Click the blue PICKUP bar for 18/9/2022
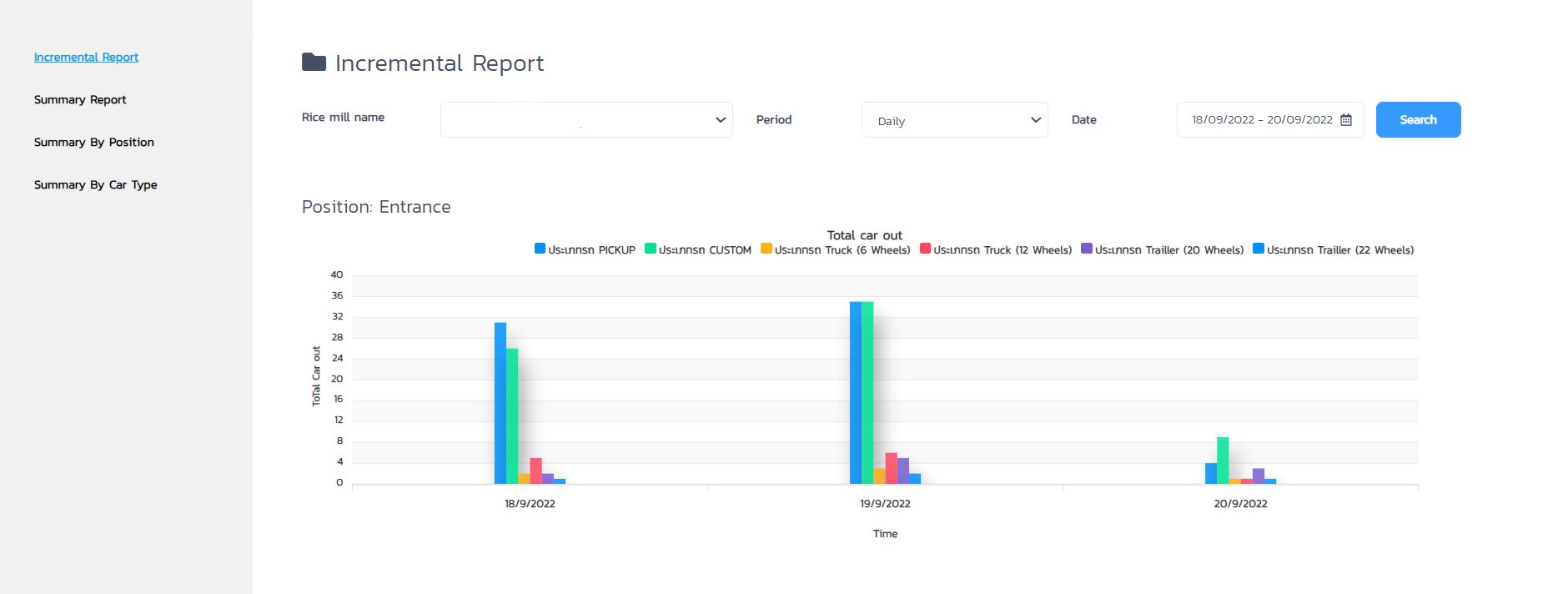 (x=500, y=403)
